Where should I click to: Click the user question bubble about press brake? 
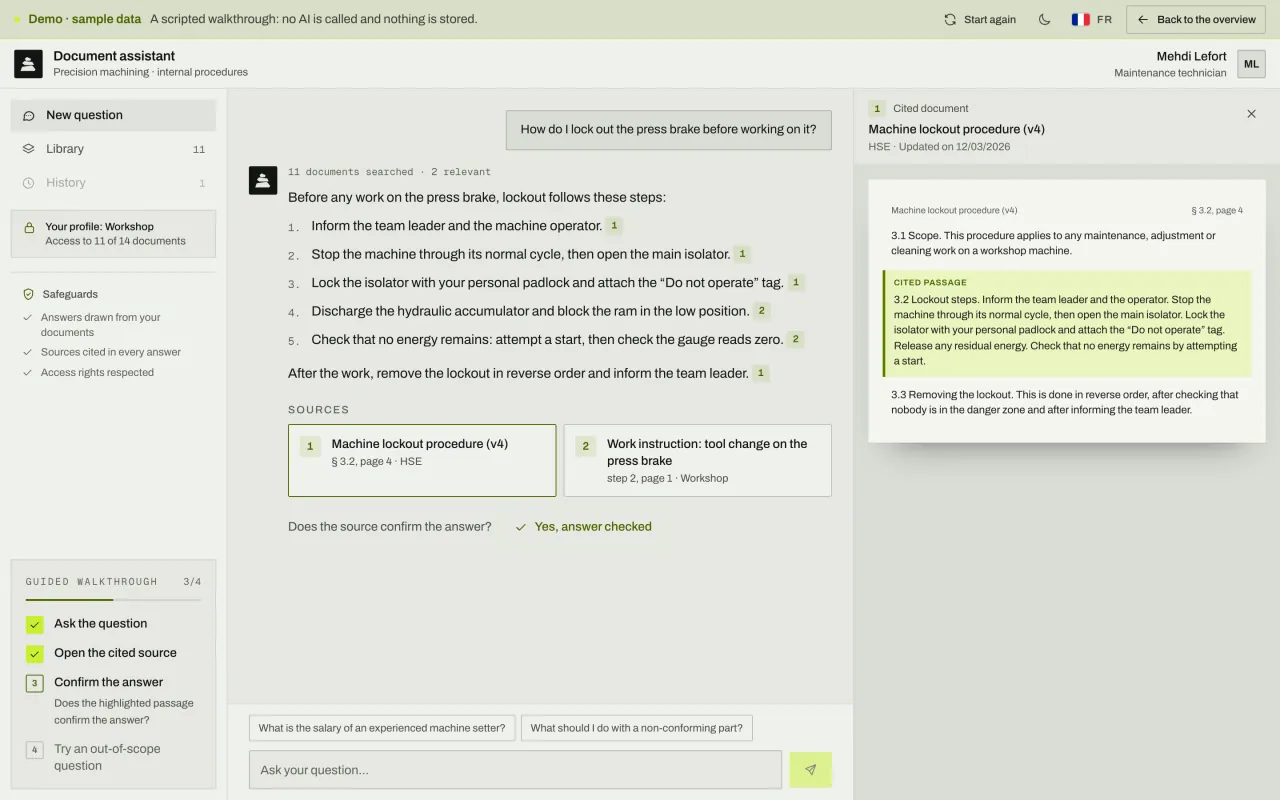point(668,130)
